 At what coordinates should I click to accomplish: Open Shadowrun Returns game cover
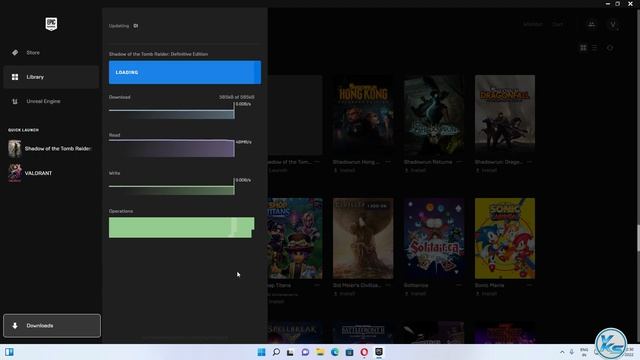pos(434,115)
